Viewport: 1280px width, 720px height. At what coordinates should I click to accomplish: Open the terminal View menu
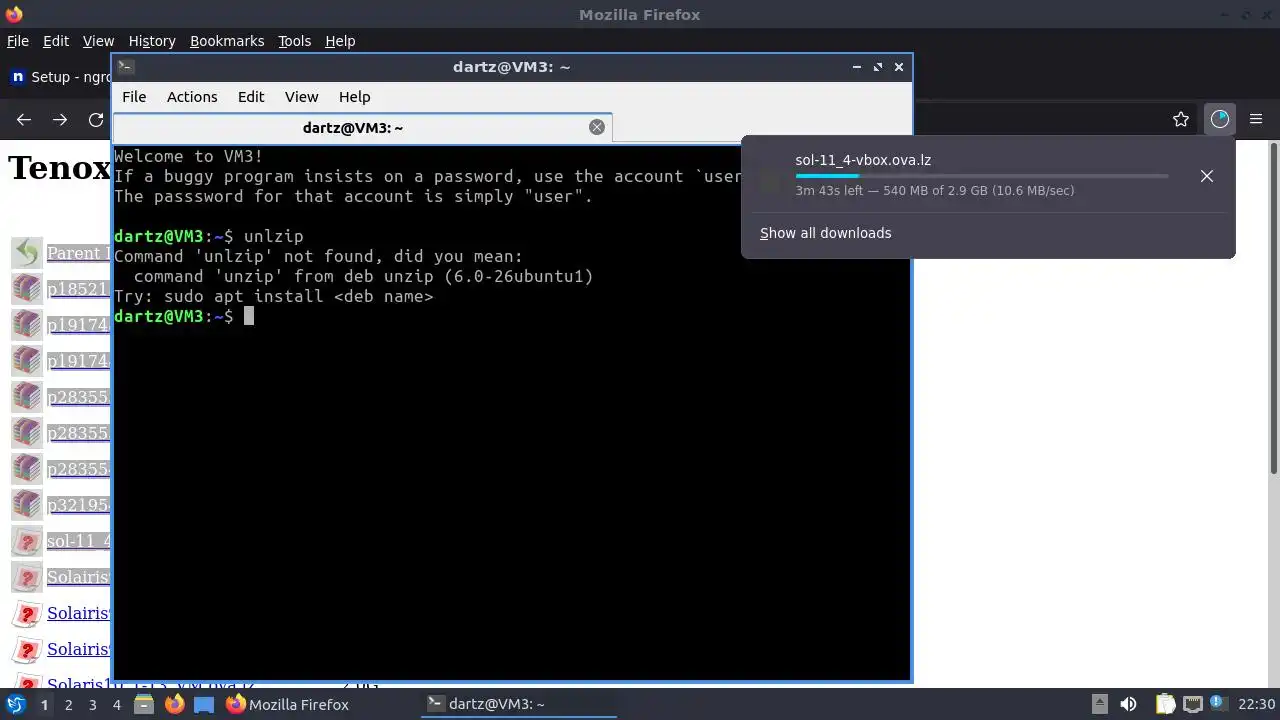pyautogui.click(x=301, y=97)
